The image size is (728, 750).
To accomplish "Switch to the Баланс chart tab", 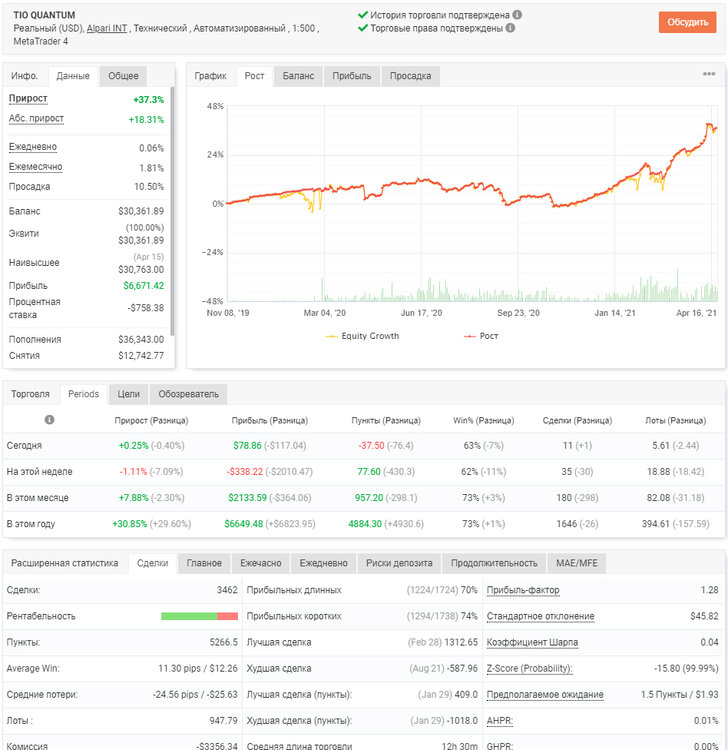I will pos(298,76).
